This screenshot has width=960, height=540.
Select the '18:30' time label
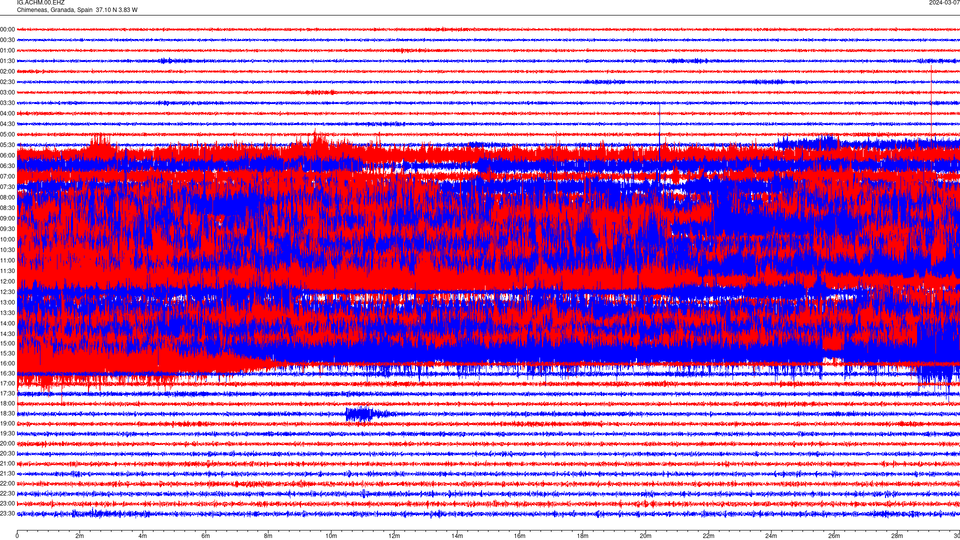click(x=8, y=413)
